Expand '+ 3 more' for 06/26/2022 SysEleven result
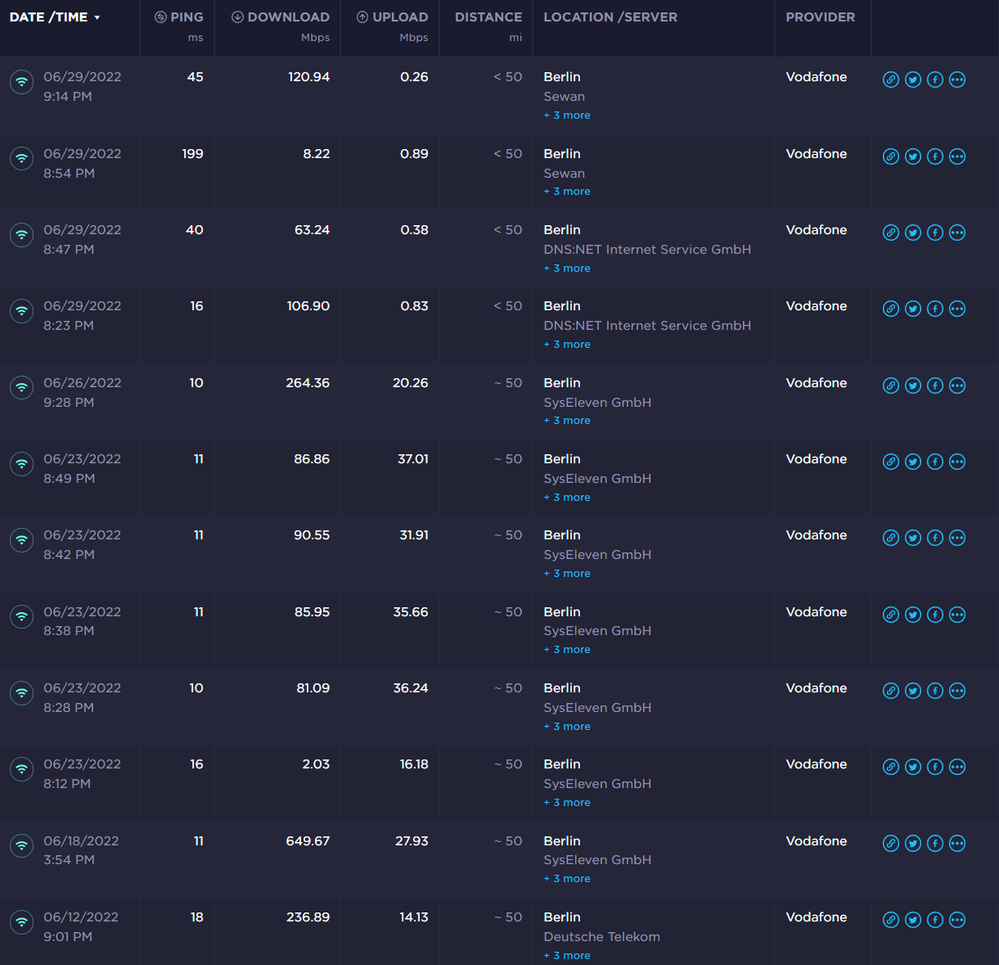Image resolution: width=999 pixels, height=965 pixels. point(567,420)
